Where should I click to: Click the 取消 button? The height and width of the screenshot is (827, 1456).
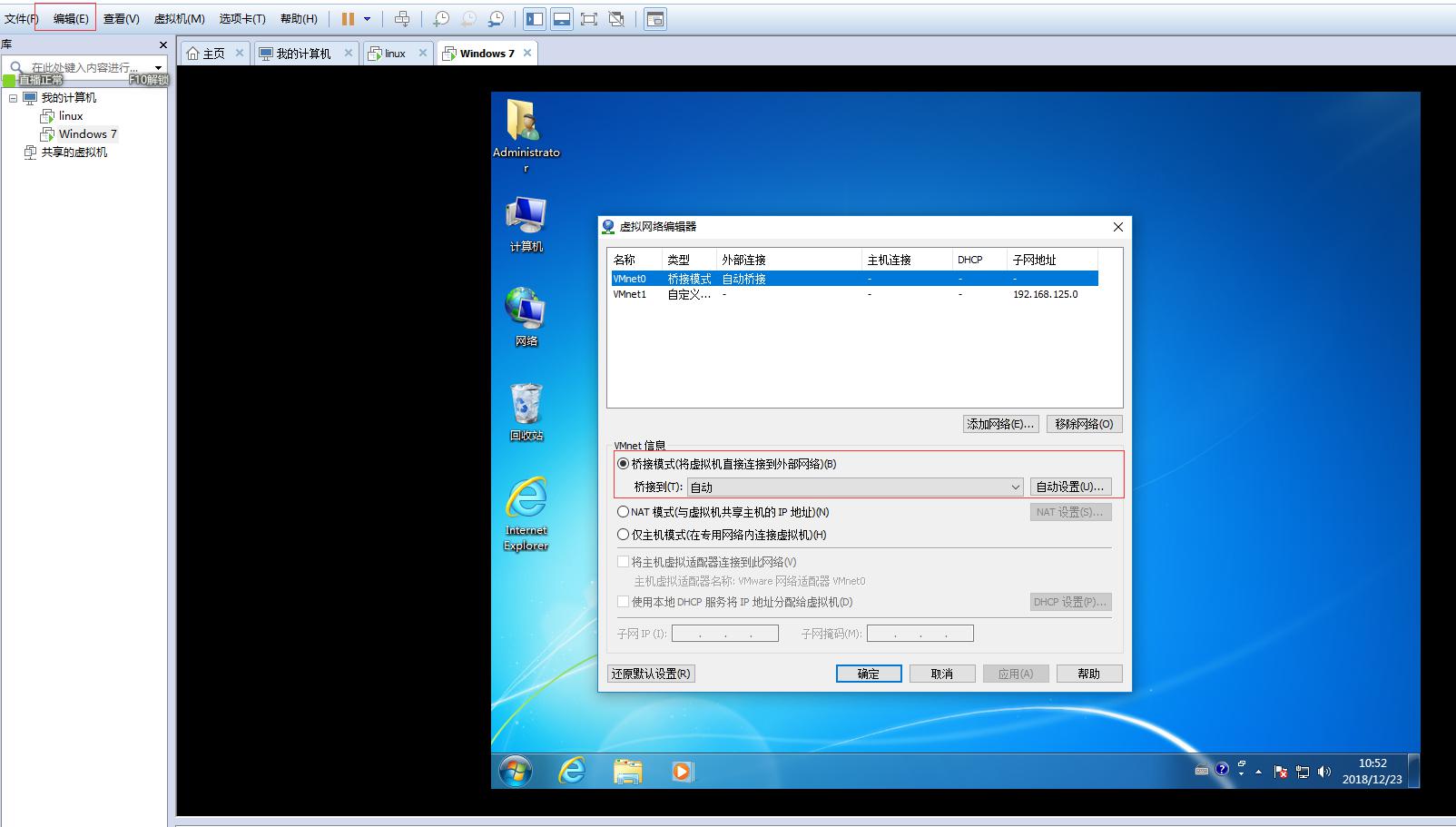[x=942, y=674]
